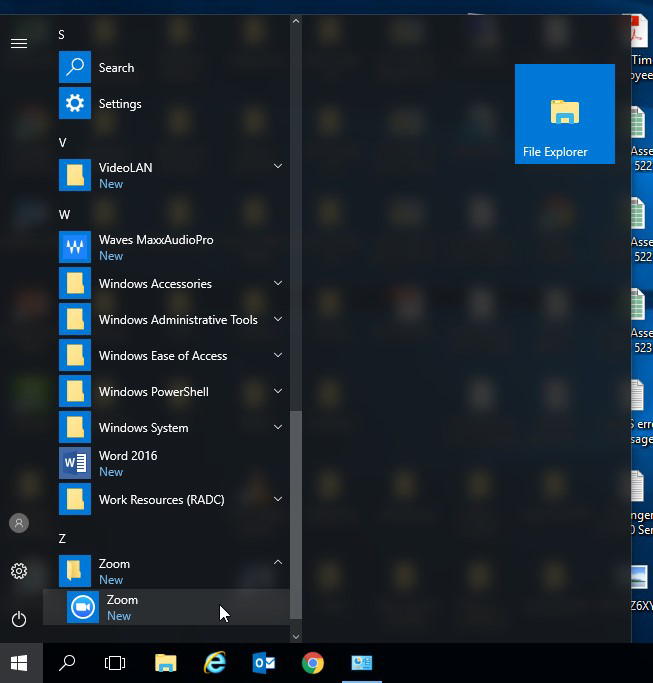Click the letter W group header
The height and width of the screenshot is (683, 653).
64,215
